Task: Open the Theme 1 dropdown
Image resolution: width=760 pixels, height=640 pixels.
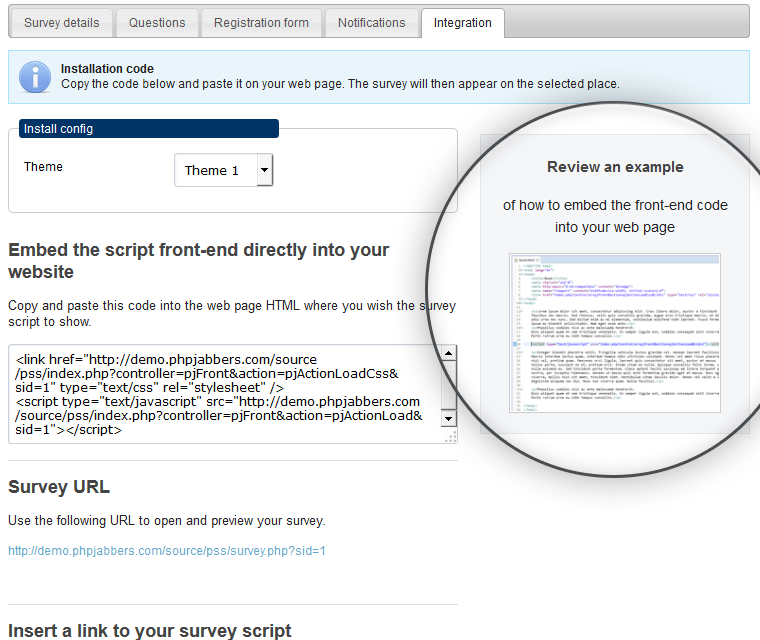Action: pyautogui.click(x=223, y=170)
